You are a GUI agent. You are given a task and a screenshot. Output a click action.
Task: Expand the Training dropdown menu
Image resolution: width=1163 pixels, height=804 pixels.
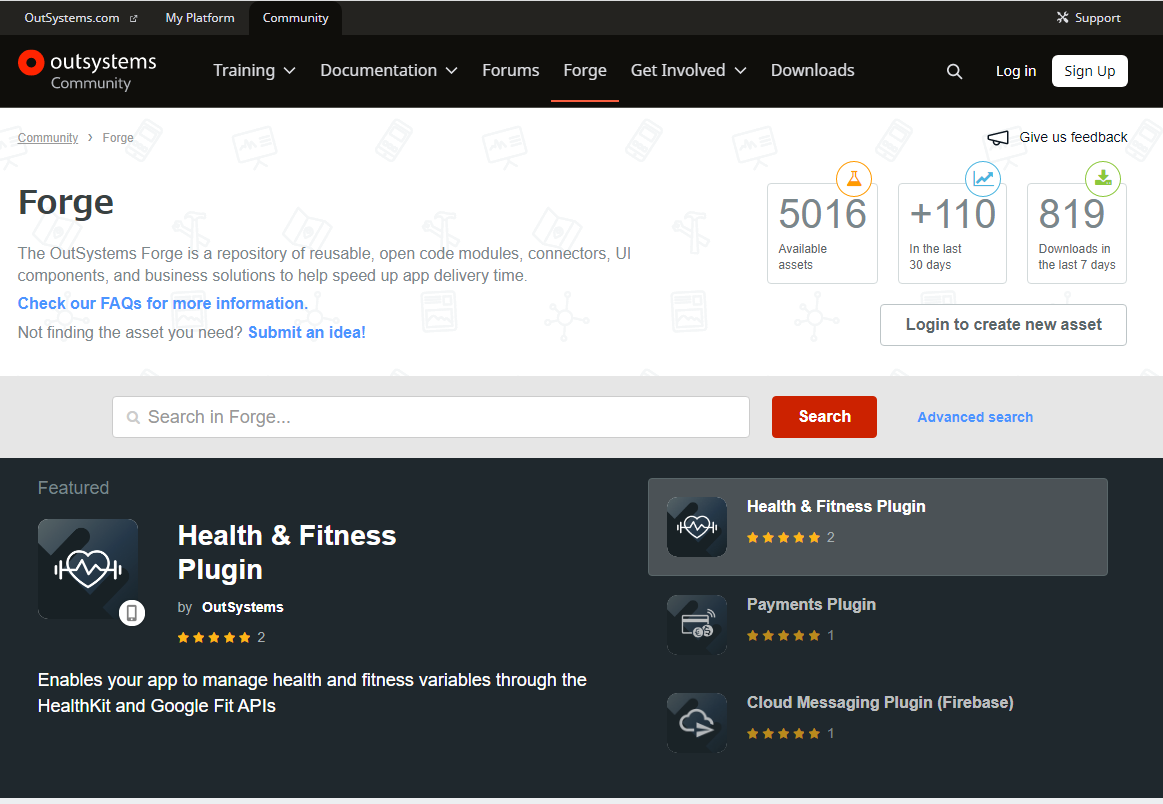(x=254, y=71)
